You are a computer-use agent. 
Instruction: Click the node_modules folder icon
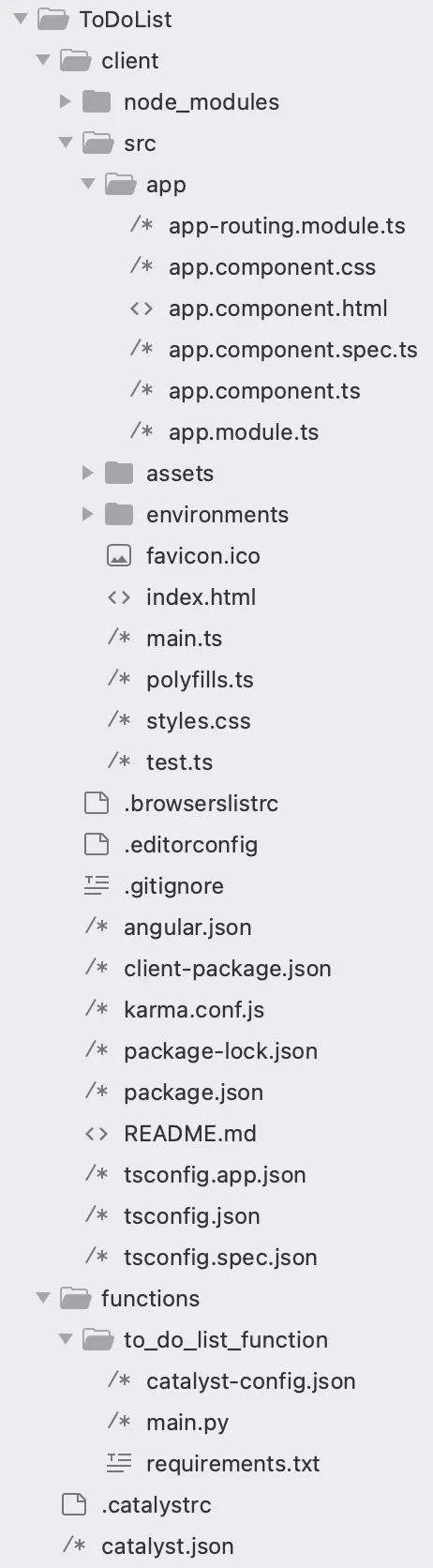[x=97, y=101]
